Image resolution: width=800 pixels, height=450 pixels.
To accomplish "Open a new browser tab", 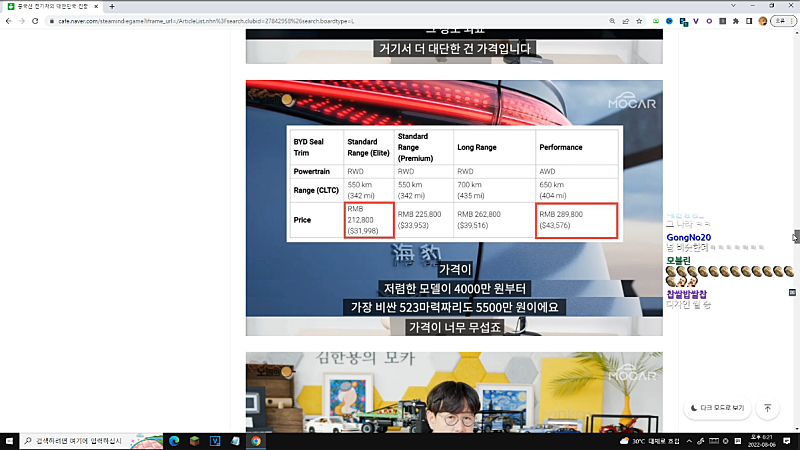I will pyautogui.click(x=112, y=6).
